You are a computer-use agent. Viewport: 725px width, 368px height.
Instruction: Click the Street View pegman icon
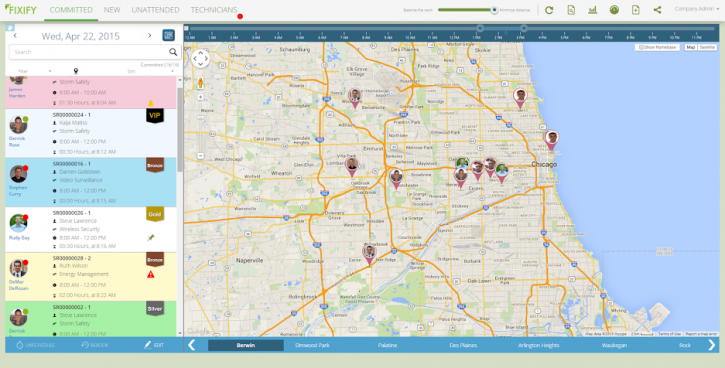[x=201, y=83]
